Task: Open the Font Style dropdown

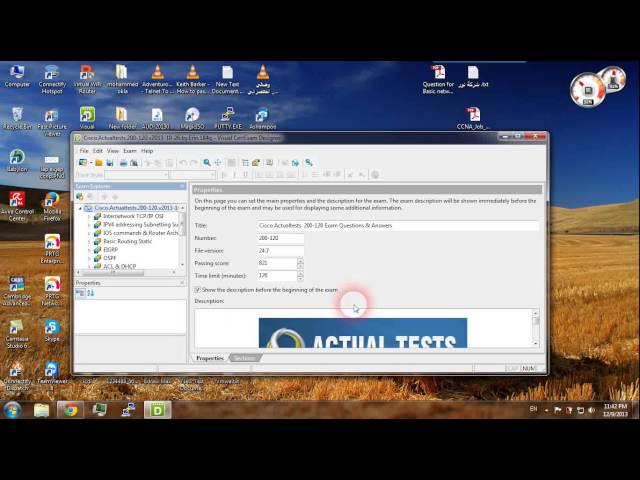Action: pyautogui.click(x=166, y=175)
